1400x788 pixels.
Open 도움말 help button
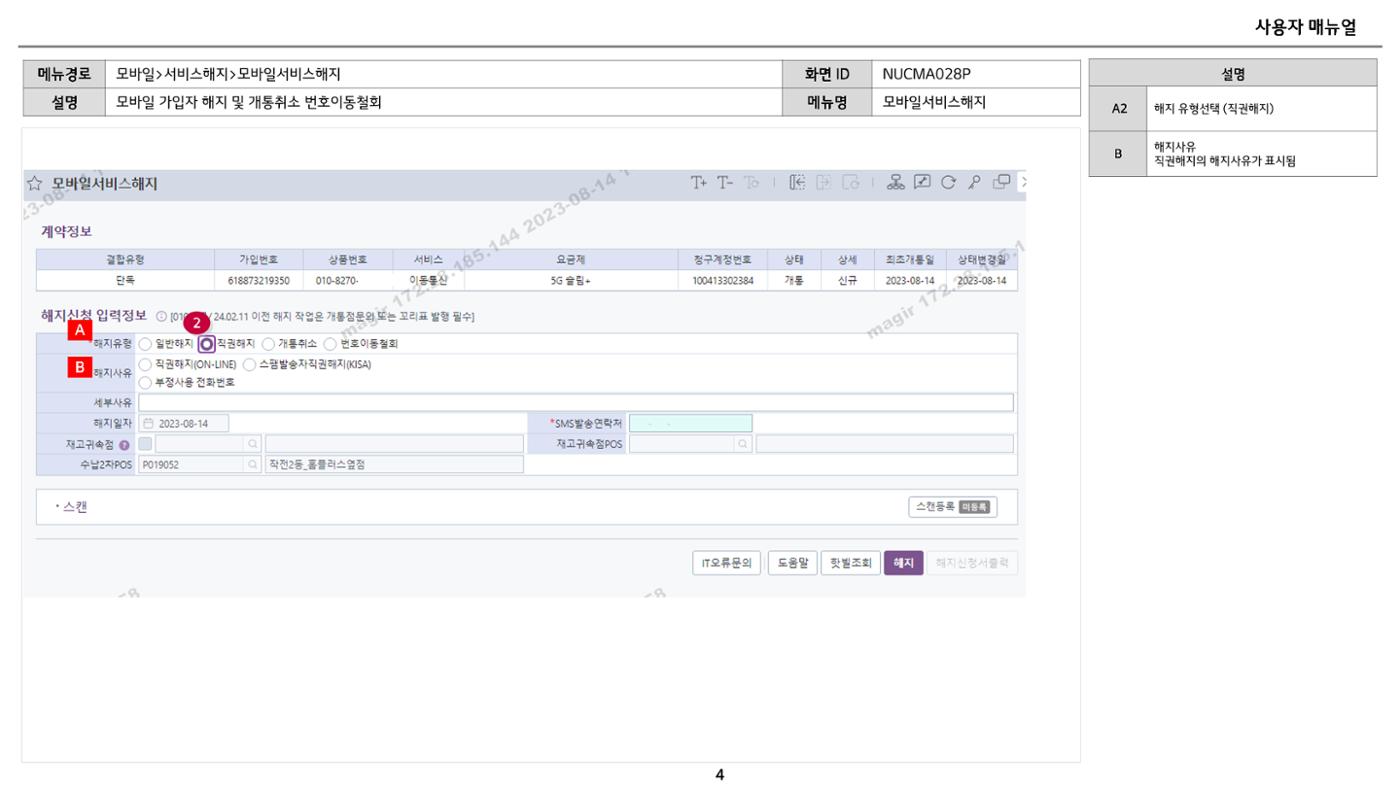[793, 563]
